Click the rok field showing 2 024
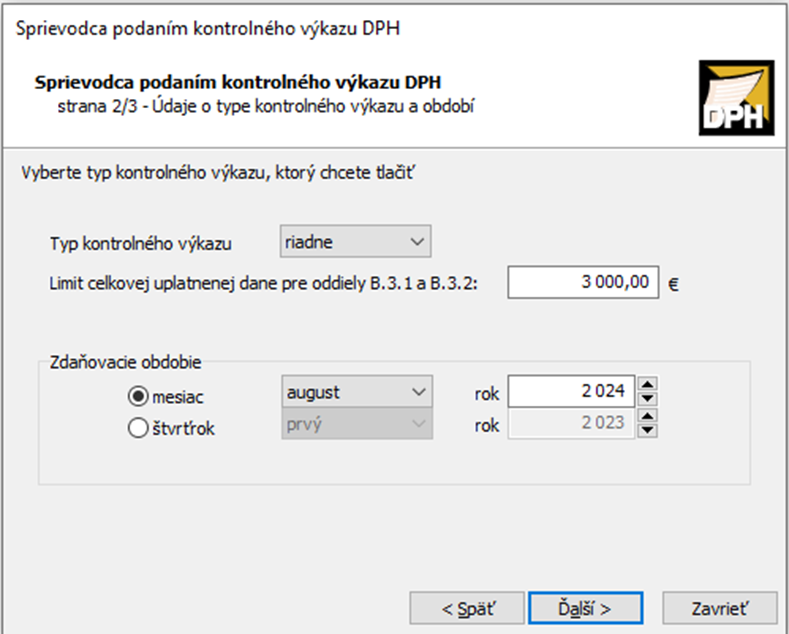The height and width of the screenshot is (634, 789). point(570,392)
